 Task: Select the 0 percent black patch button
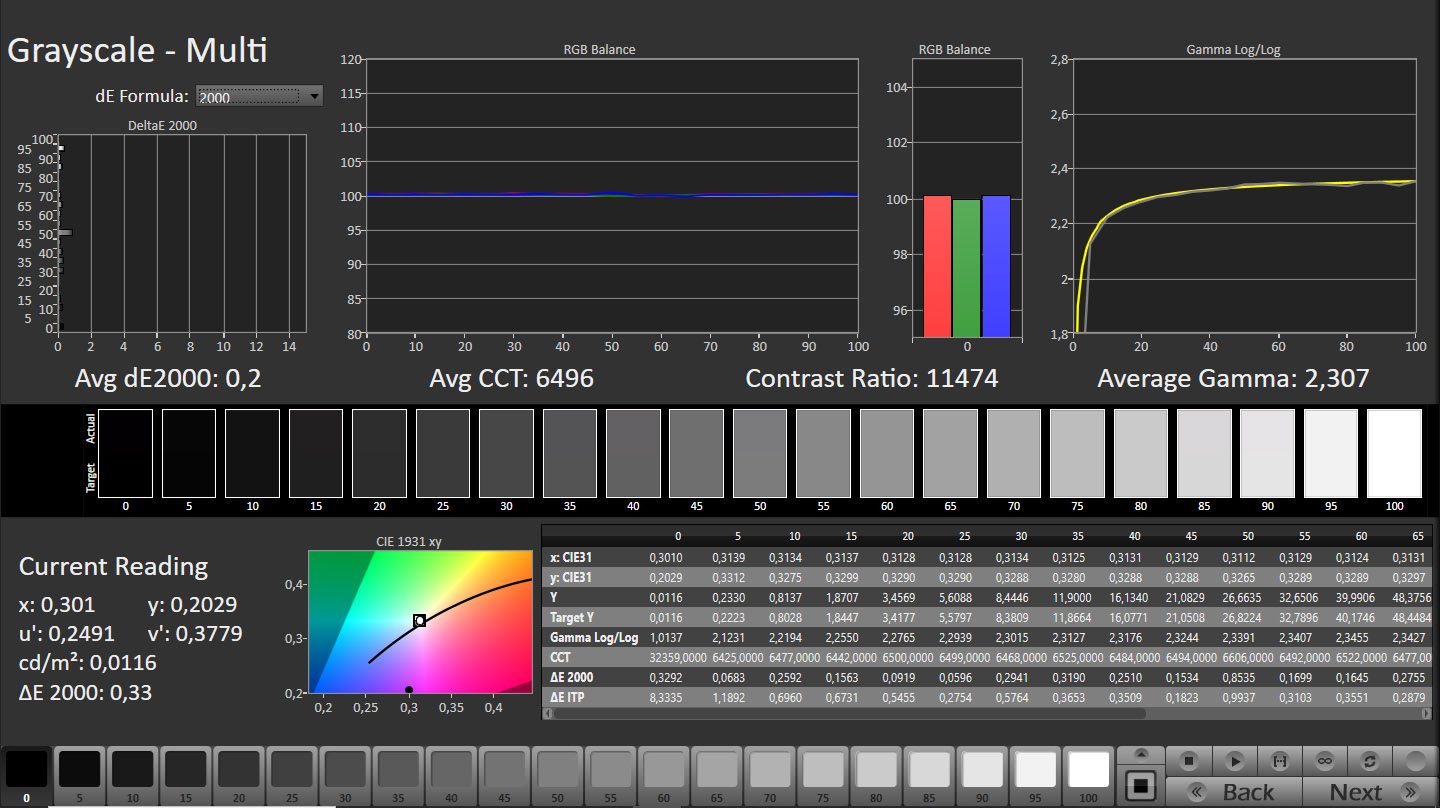27,770
